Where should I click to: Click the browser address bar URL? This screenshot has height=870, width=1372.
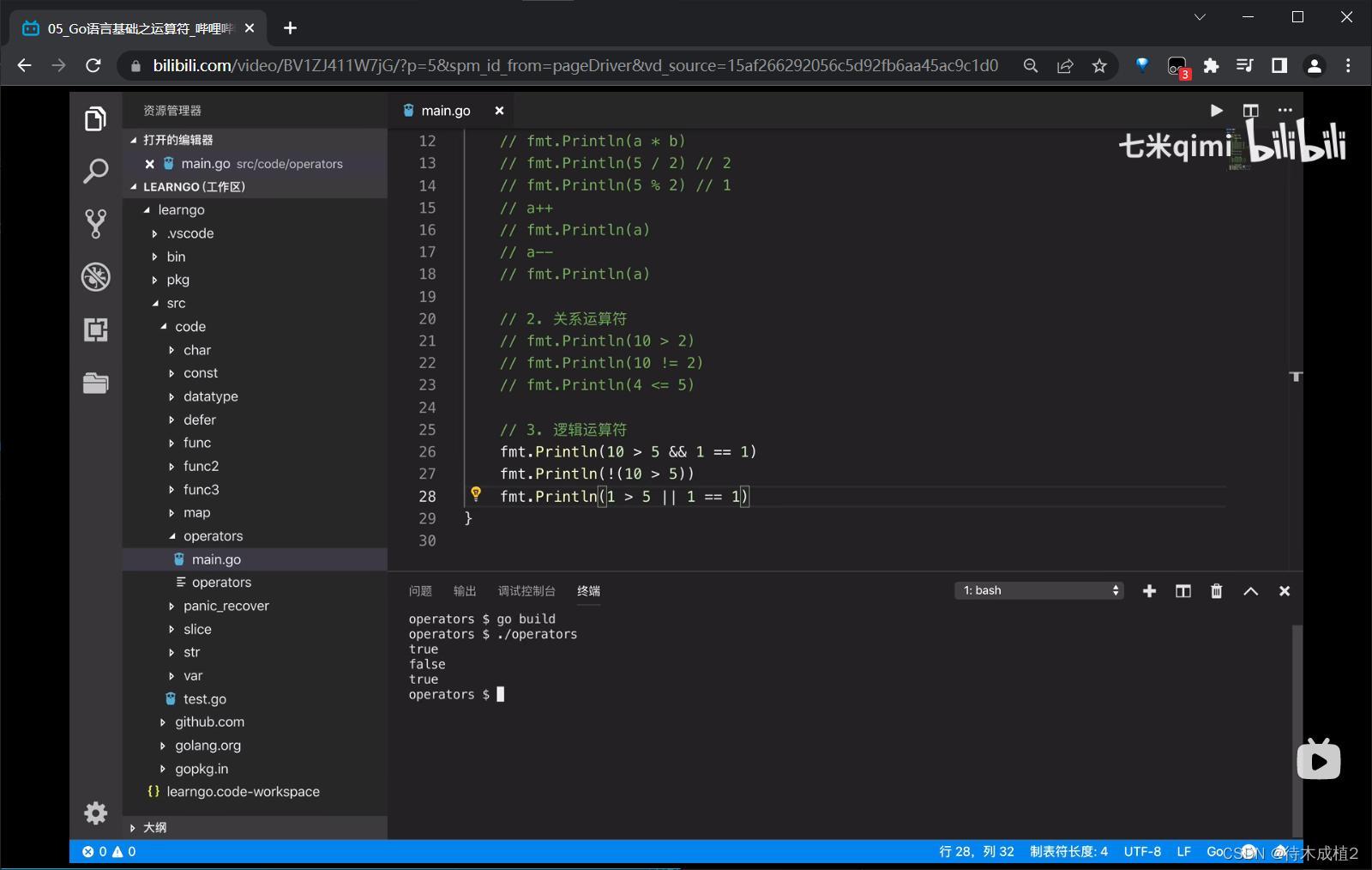(575, 66)
